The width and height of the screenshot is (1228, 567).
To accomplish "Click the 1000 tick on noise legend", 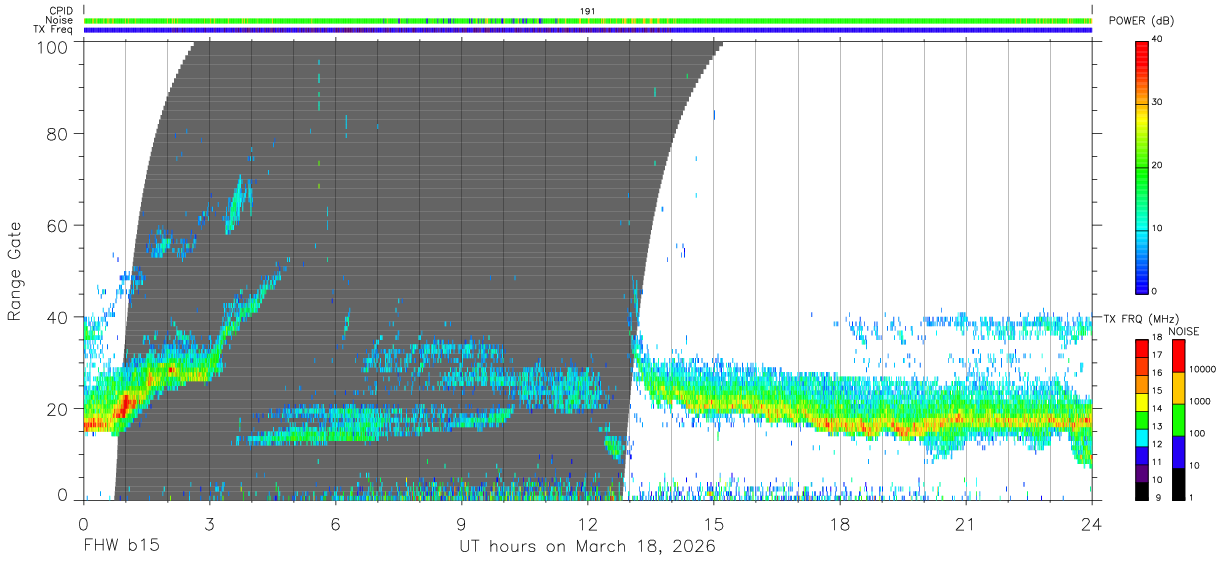I will coord(1199,401).
